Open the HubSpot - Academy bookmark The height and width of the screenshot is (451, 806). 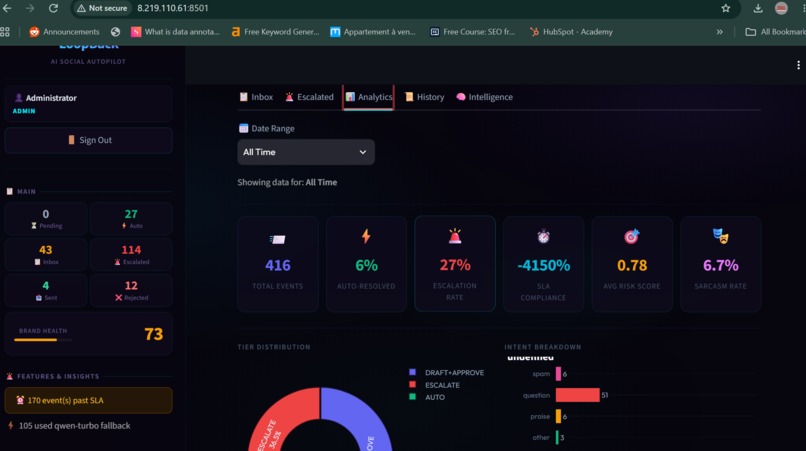click(571, 32)
